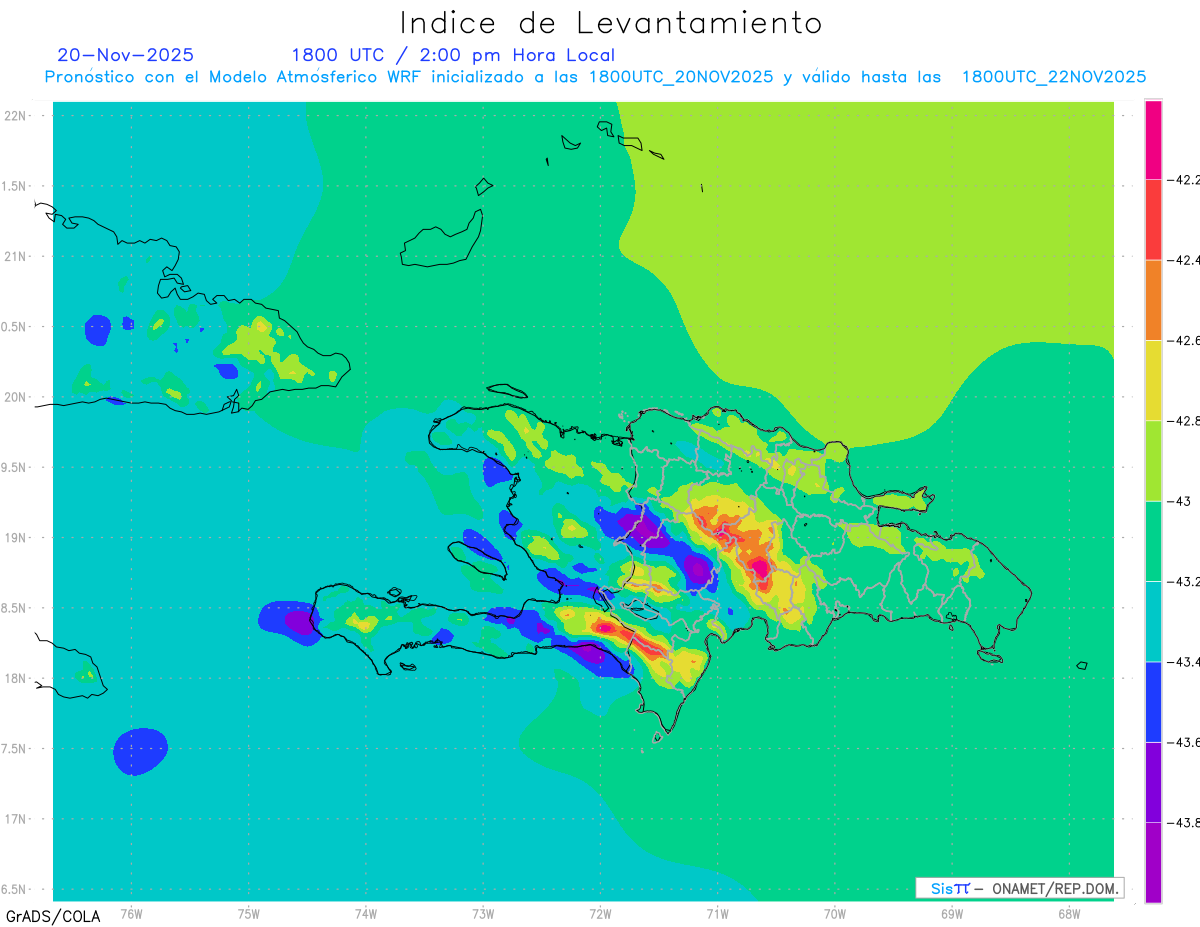This screenshot has height=927, width=1200.
Task: Pick the magenta legend swatch above -42.2
Action: coord(1153,140)
